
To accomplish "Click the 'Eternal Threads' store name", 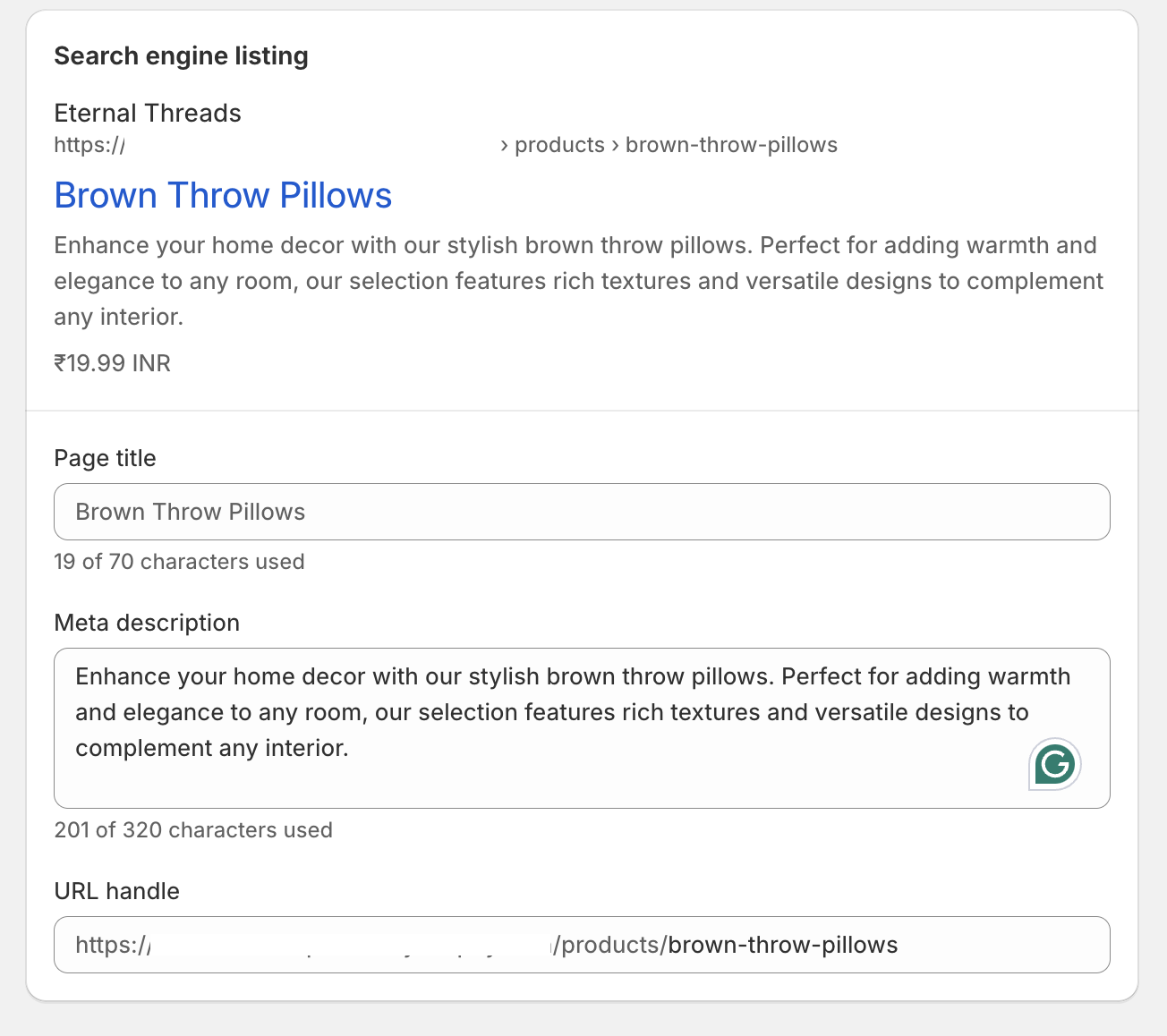I will pyautogui.click(x=148, y=113).
